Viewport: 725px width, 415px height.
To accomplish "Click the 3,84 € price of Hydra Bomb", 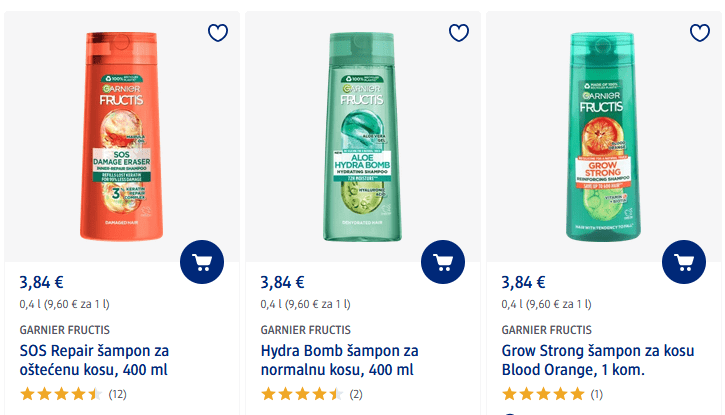I will pos(283,282).
